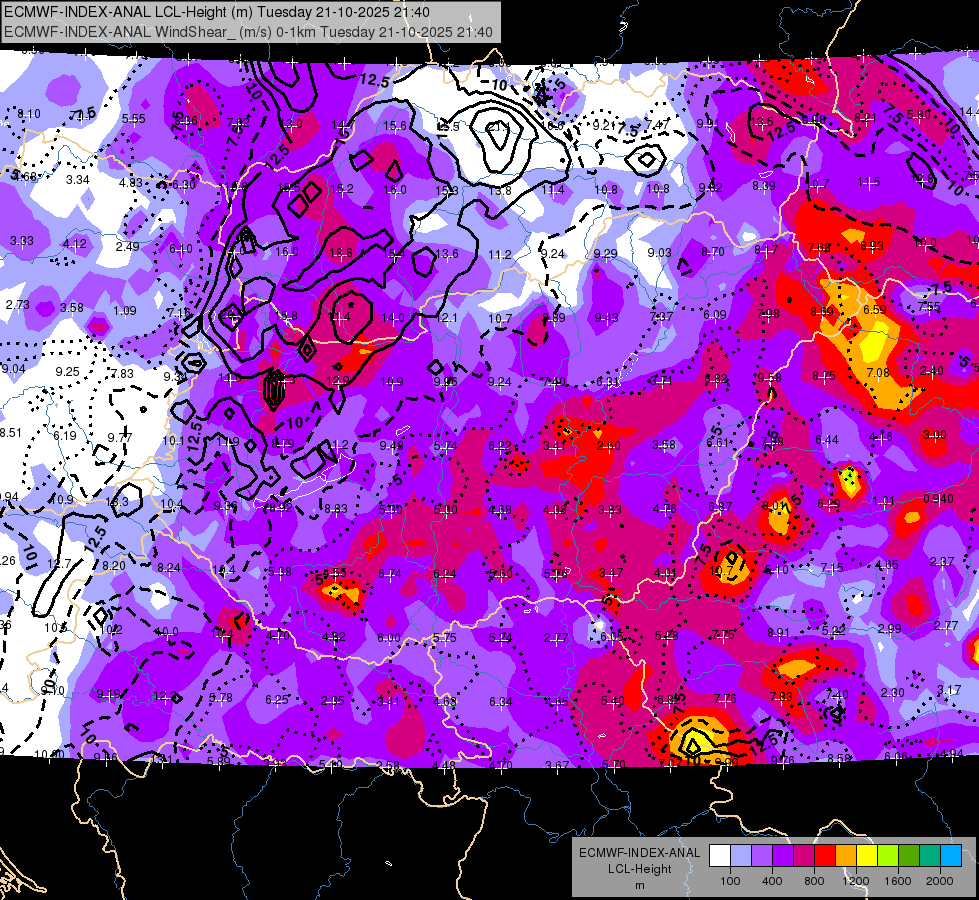Click the wind shear value 11.2
Screen dimensions: 979x900
click(x=499, y=254)
